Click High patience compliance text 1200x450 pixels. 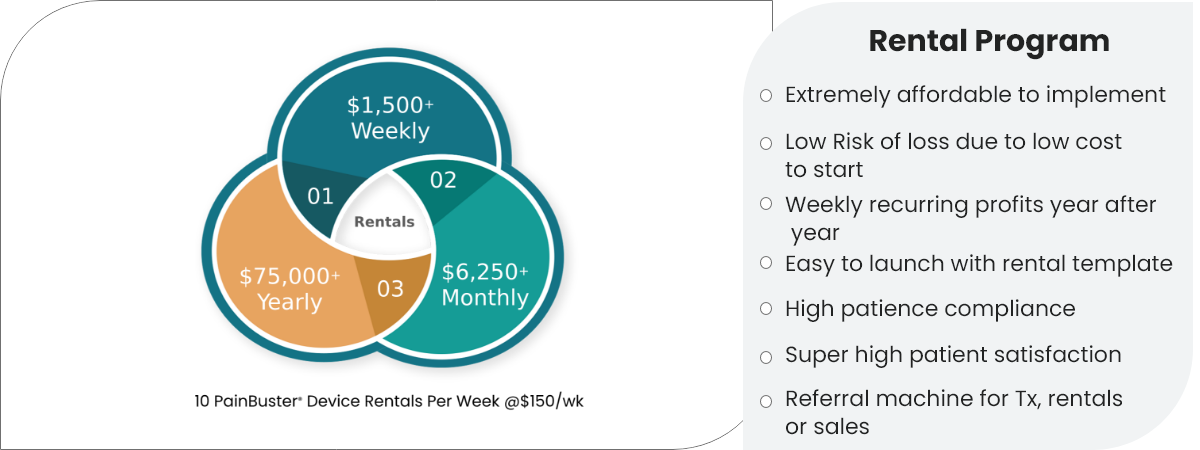click(x=930, y=309)
